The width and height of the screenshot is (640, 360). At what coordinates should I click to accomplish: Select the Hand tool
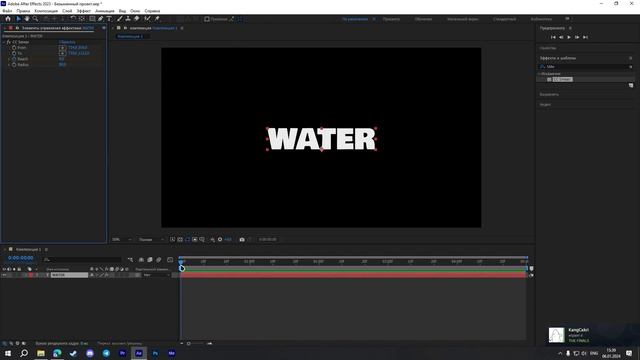click(x=27, y=19)
